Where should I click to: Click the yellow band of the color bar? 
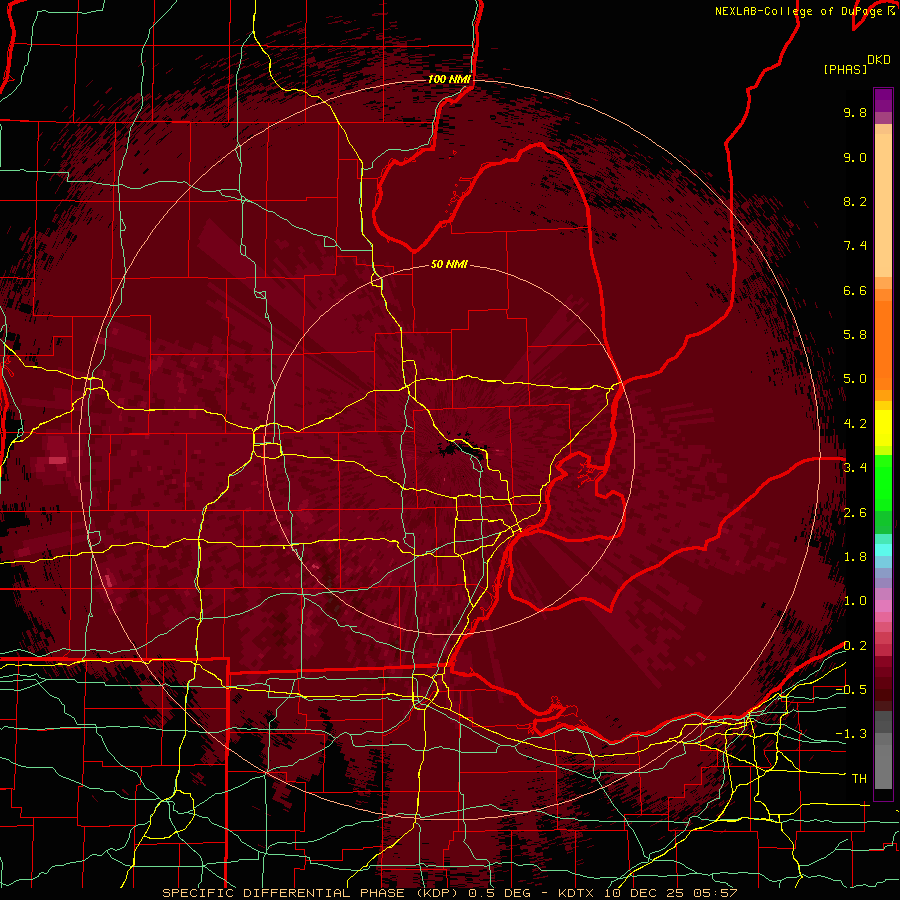coord(883,428)
